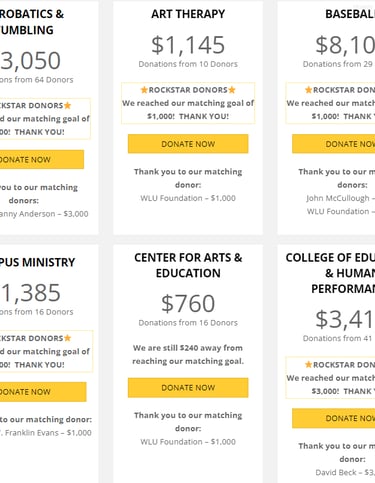Click the $760 donation total
The width and height of the screenshot is (375, 483).
pyautogui.click(x=188, y=303)
